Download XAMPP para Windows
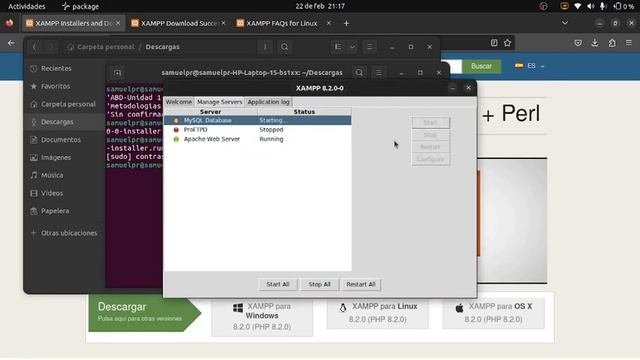 coord(262,316)
